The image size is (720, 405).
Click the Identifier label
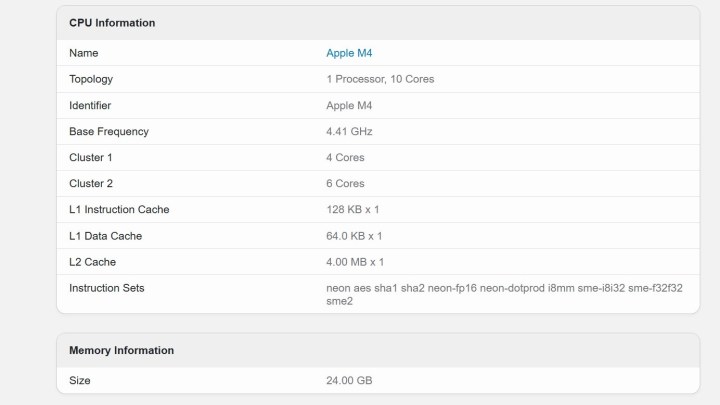pyautogui.click(x=90, y=106)
